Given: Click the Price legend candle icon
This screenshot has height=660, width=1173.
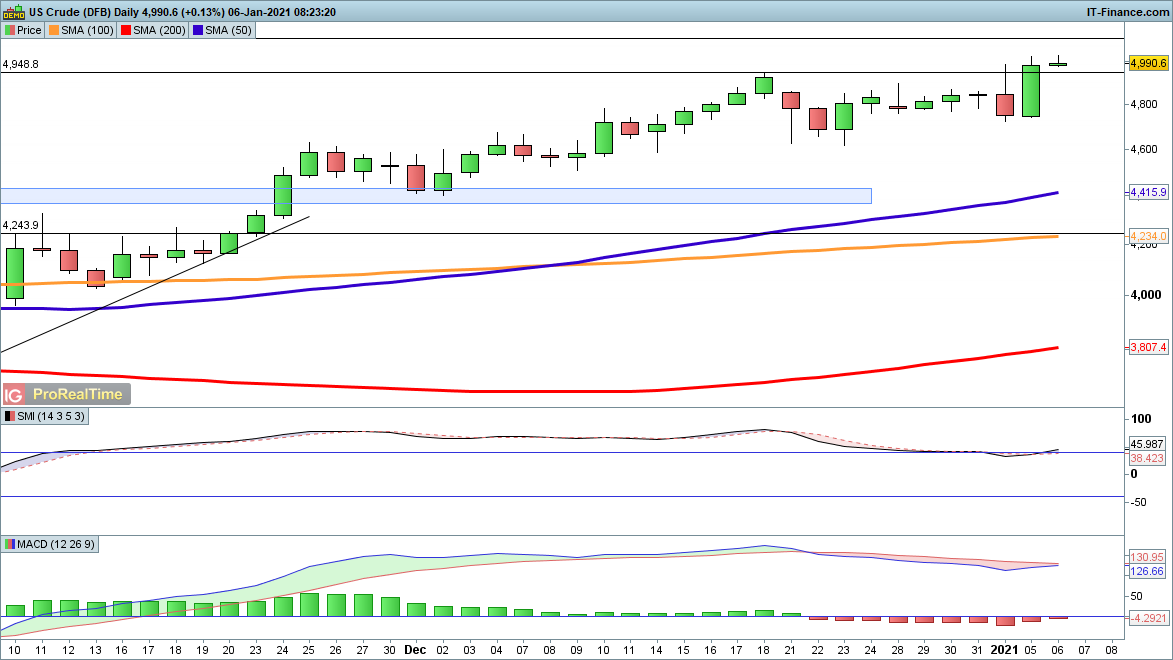Looking at the screenshot, I should pyautogui.click(x=10, y=30).
